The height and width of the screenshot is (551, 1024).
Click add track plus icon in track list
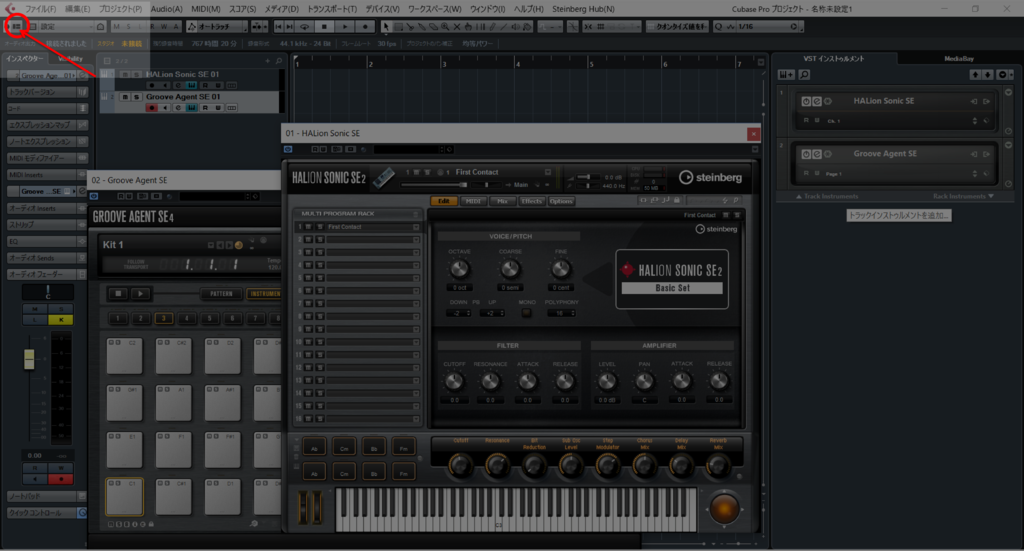[x=267, y=61]
